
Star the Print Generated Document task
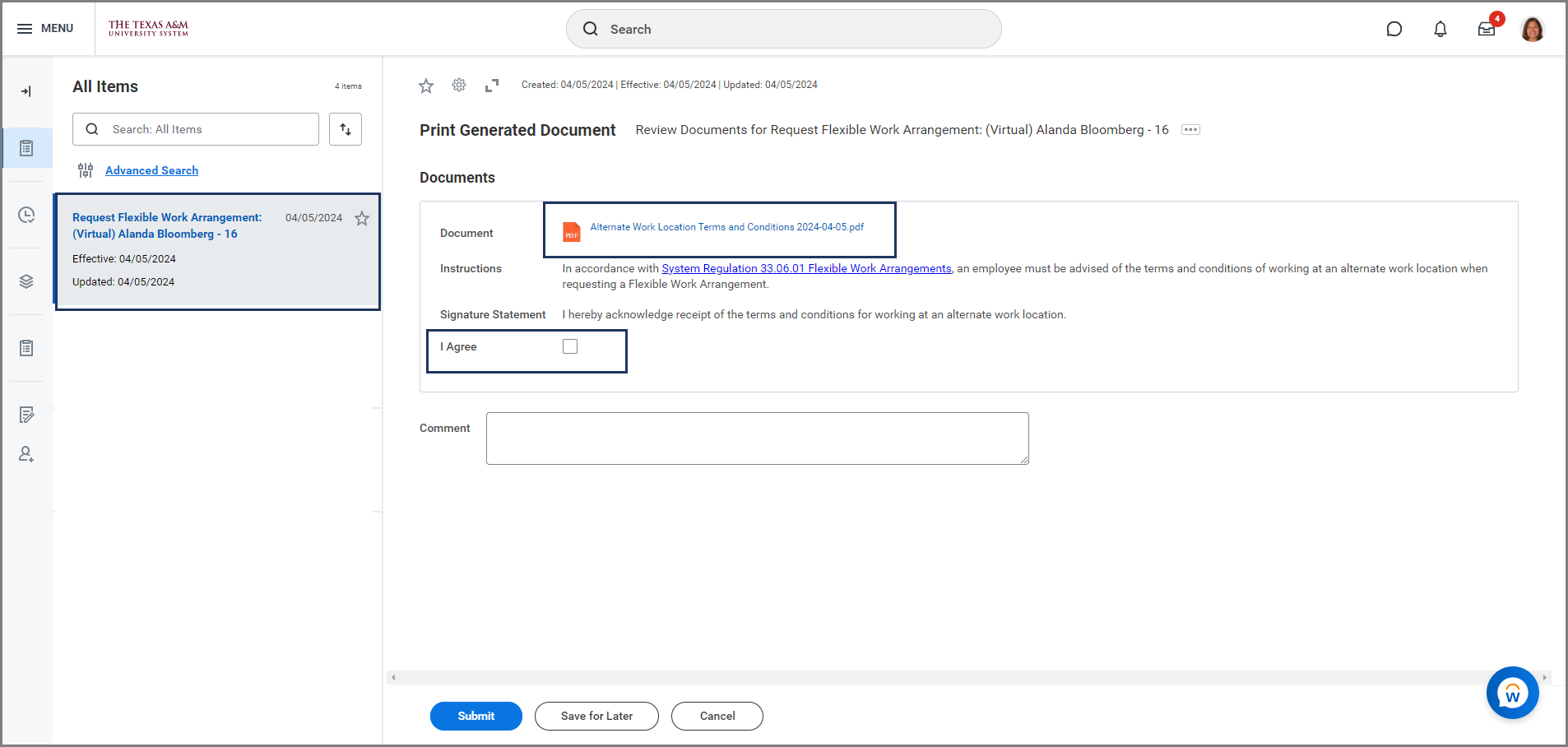click(426, 86)
